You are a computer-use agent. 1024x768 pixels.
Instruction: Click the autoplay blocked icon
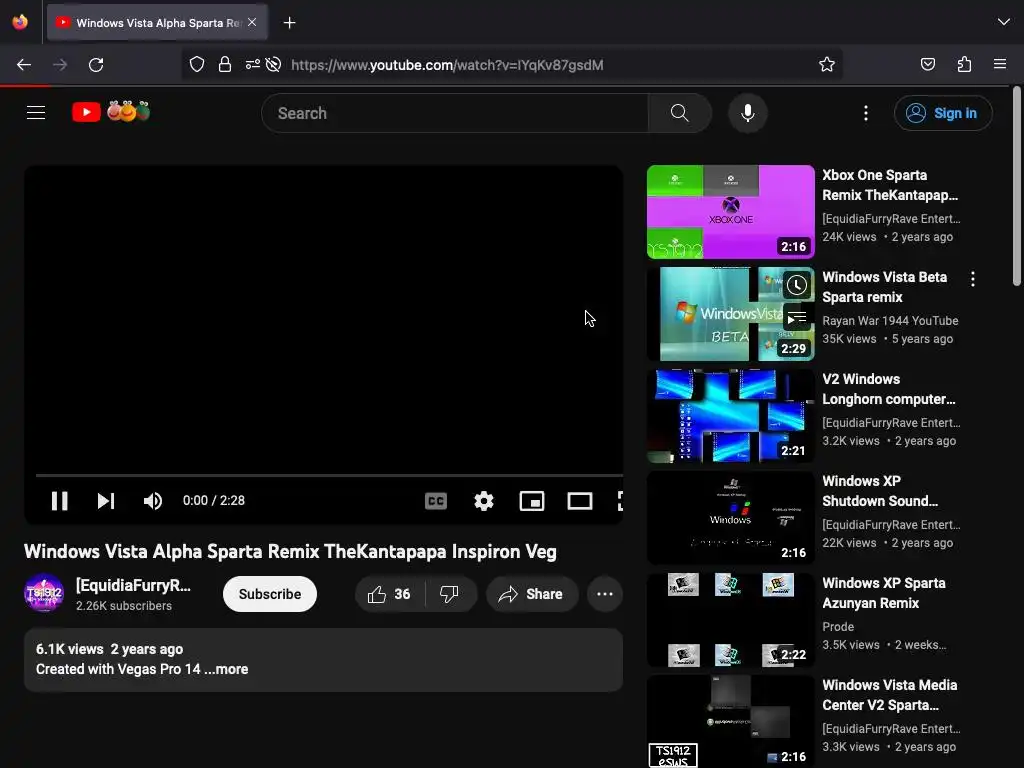274,65
